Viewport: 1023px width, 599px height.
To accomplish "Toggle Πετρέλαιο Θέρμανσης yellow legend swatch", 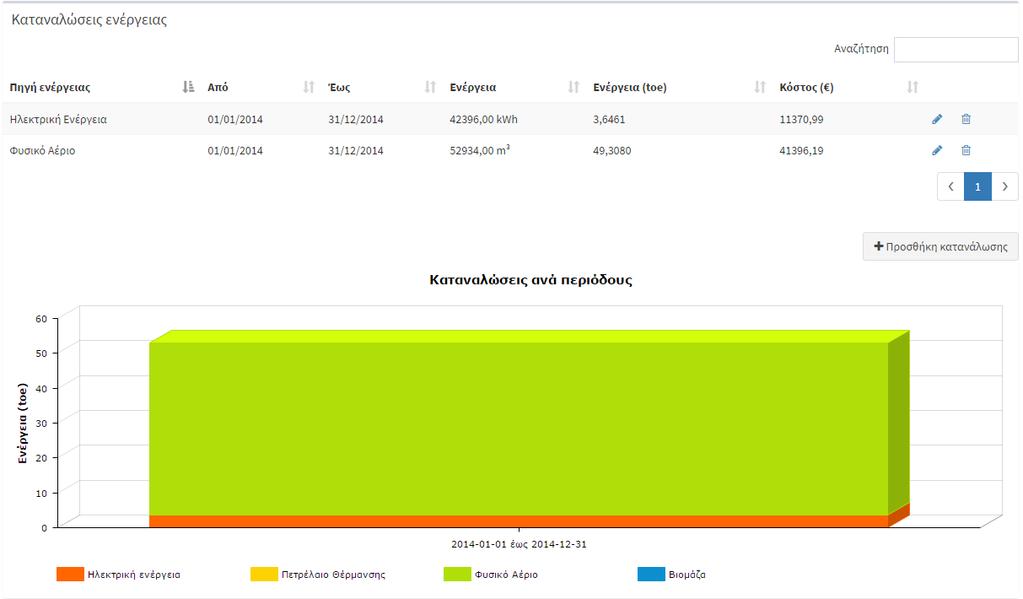I will 264,574.
